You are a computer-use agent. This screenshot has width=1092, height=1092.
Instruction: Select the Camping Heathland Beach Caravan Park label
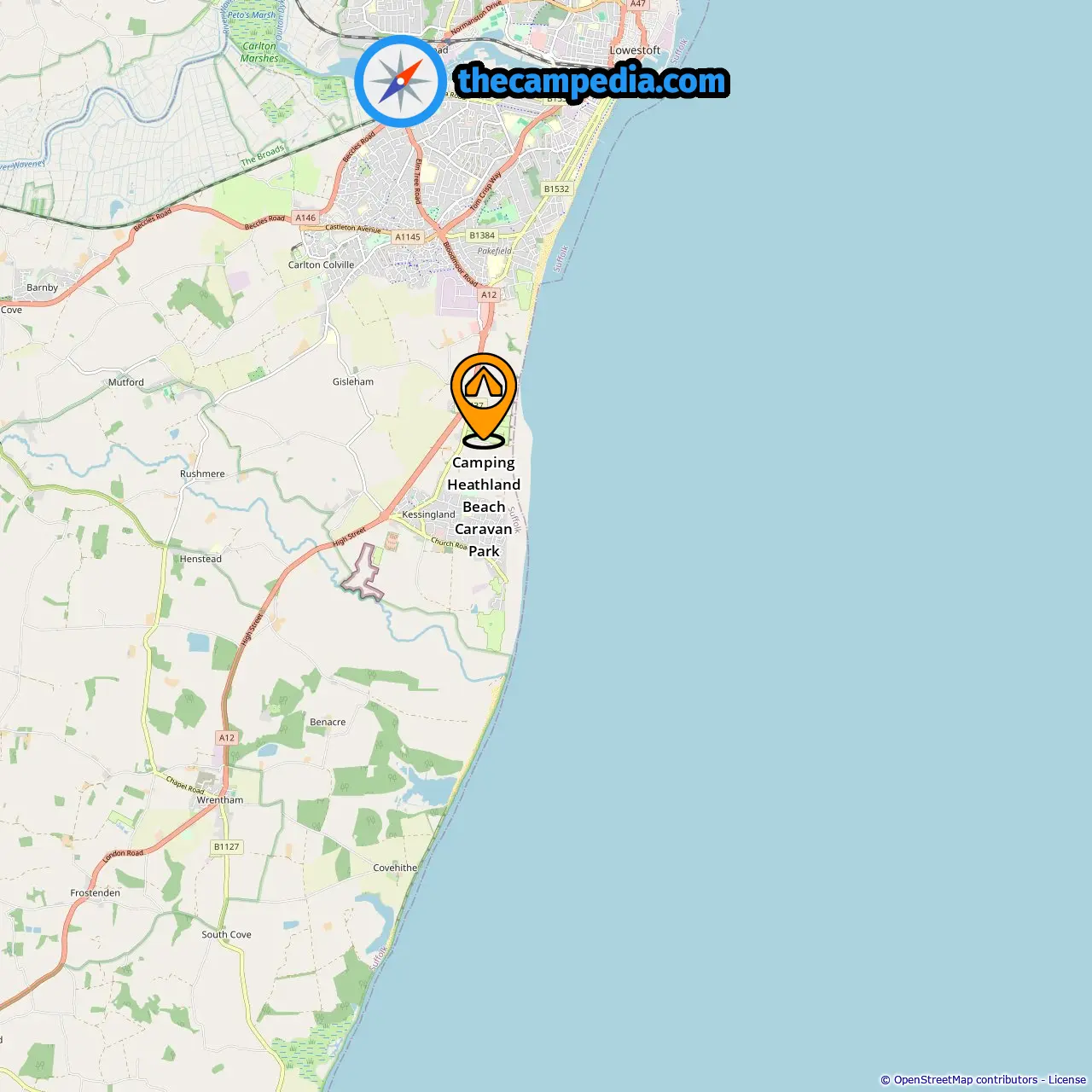click(484, 507)
